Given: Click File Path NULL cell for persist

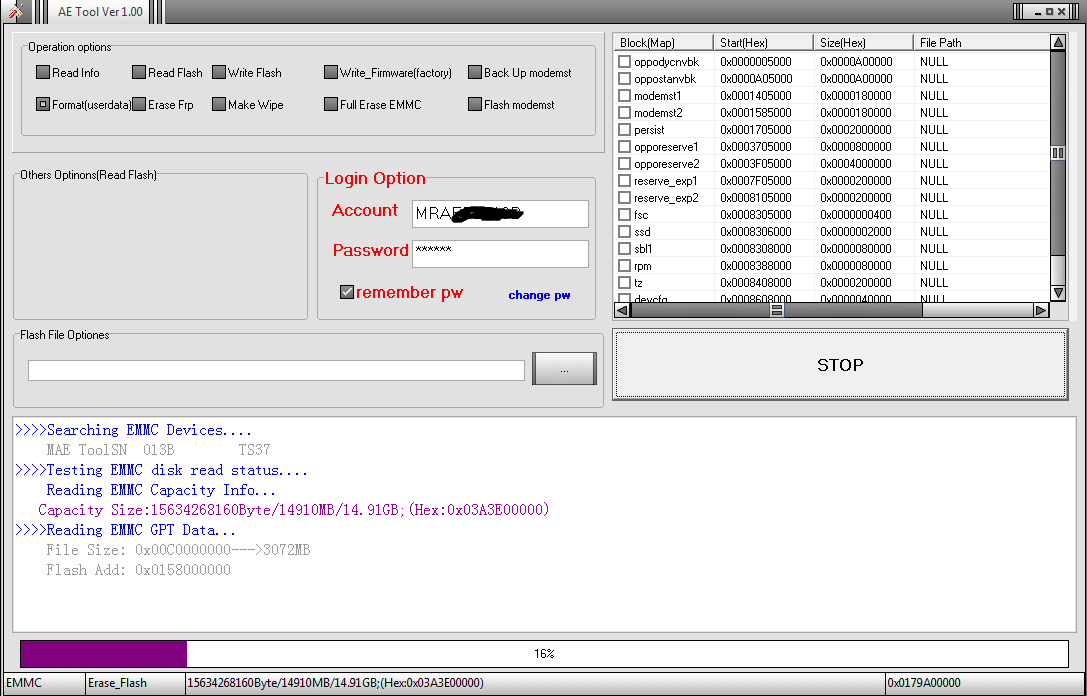Looking at the screenshot, I should coord(933,130).
